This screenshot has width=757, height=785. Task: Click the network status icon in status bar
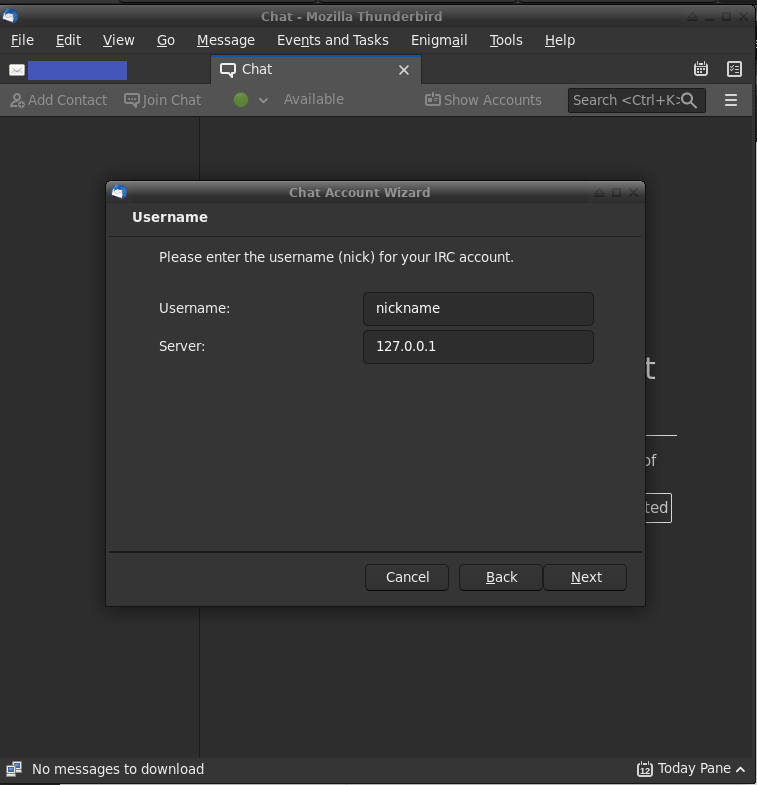pyautogui.click(x=14, y=769)
